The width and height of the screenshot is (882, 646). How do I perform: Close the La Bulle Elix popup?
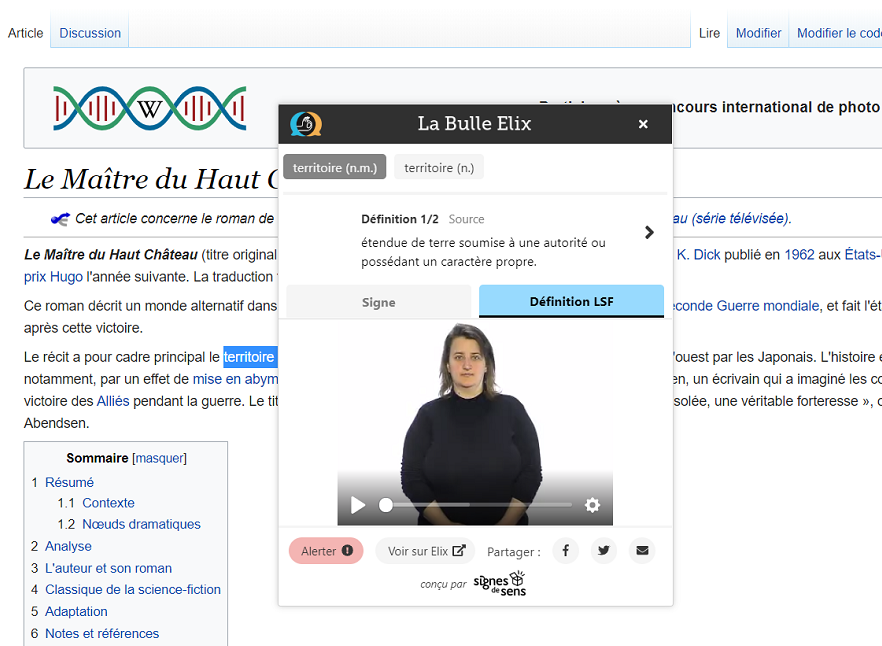coord(643,124)
